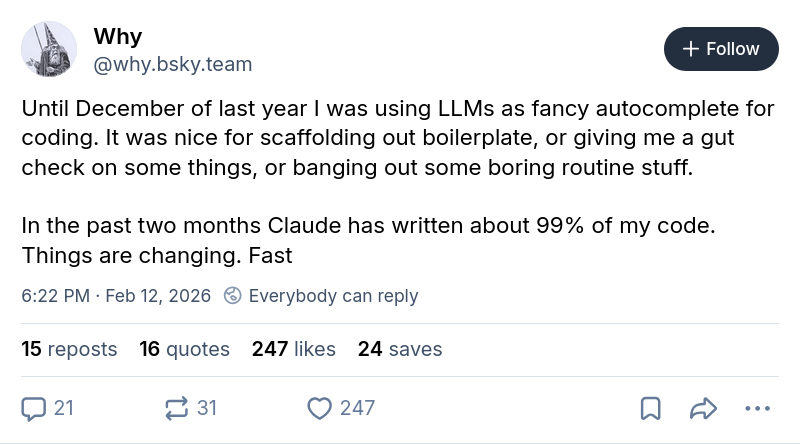Click the globe reply-settings icon
This screenshot has height=444, width=800.
tap(232, 296)
